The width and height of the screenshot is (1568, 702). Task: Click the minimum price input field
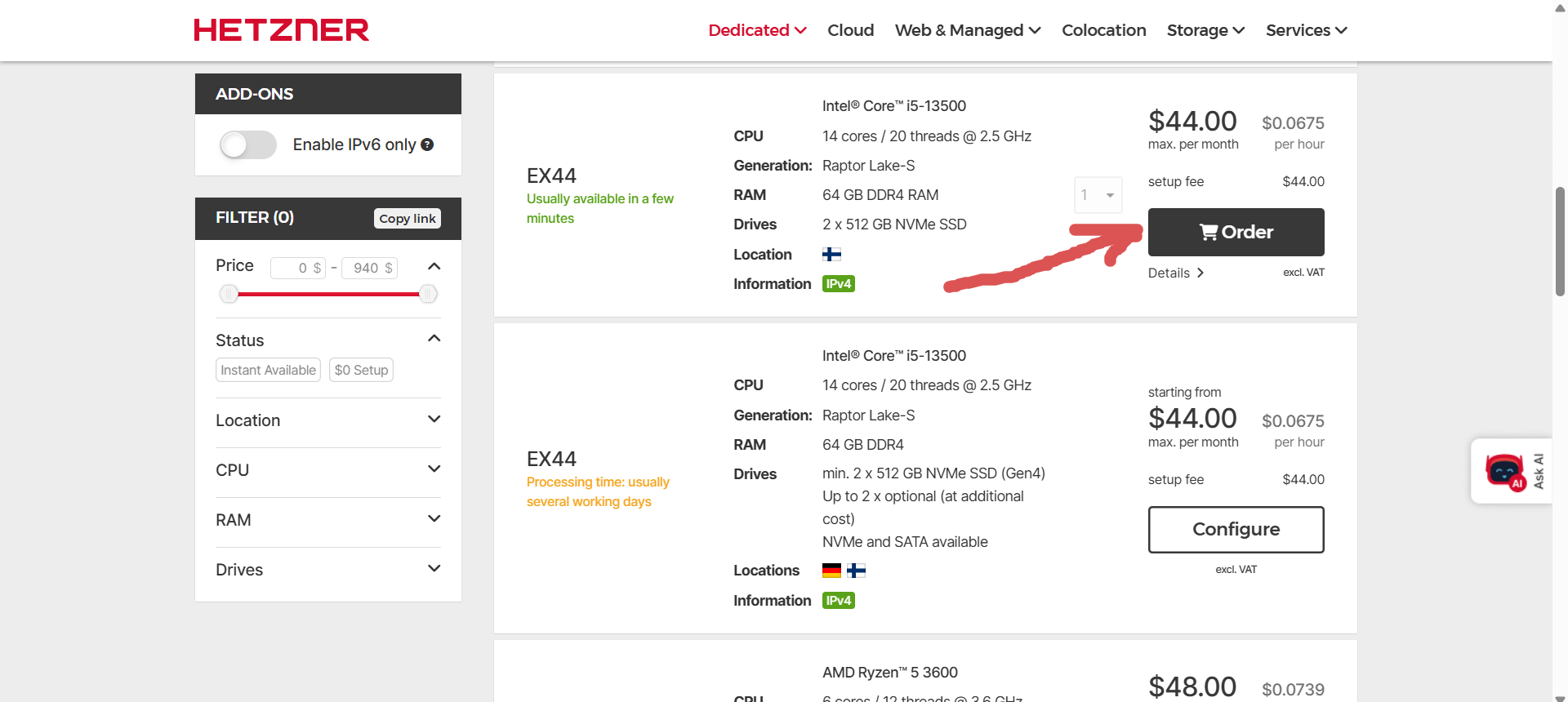click(x=298, y=268)
